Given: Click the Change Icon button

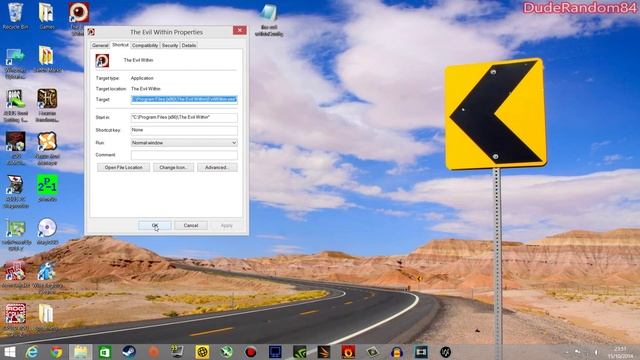Looking at the screenshot, I should 173,167.
